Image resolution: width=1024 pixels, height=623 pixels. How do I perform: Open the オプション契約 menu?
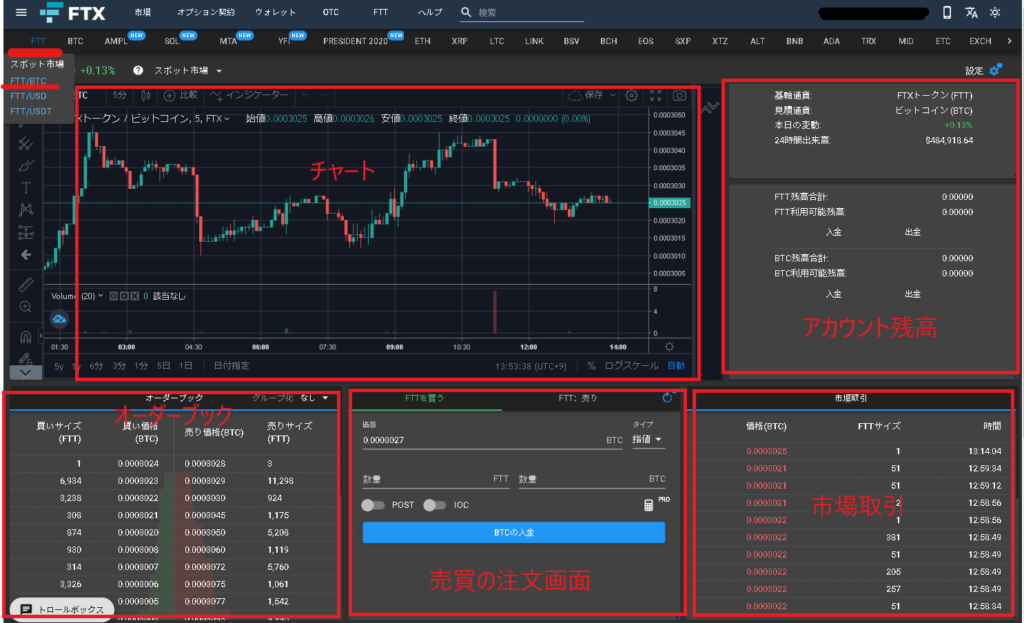click(206, 12)
